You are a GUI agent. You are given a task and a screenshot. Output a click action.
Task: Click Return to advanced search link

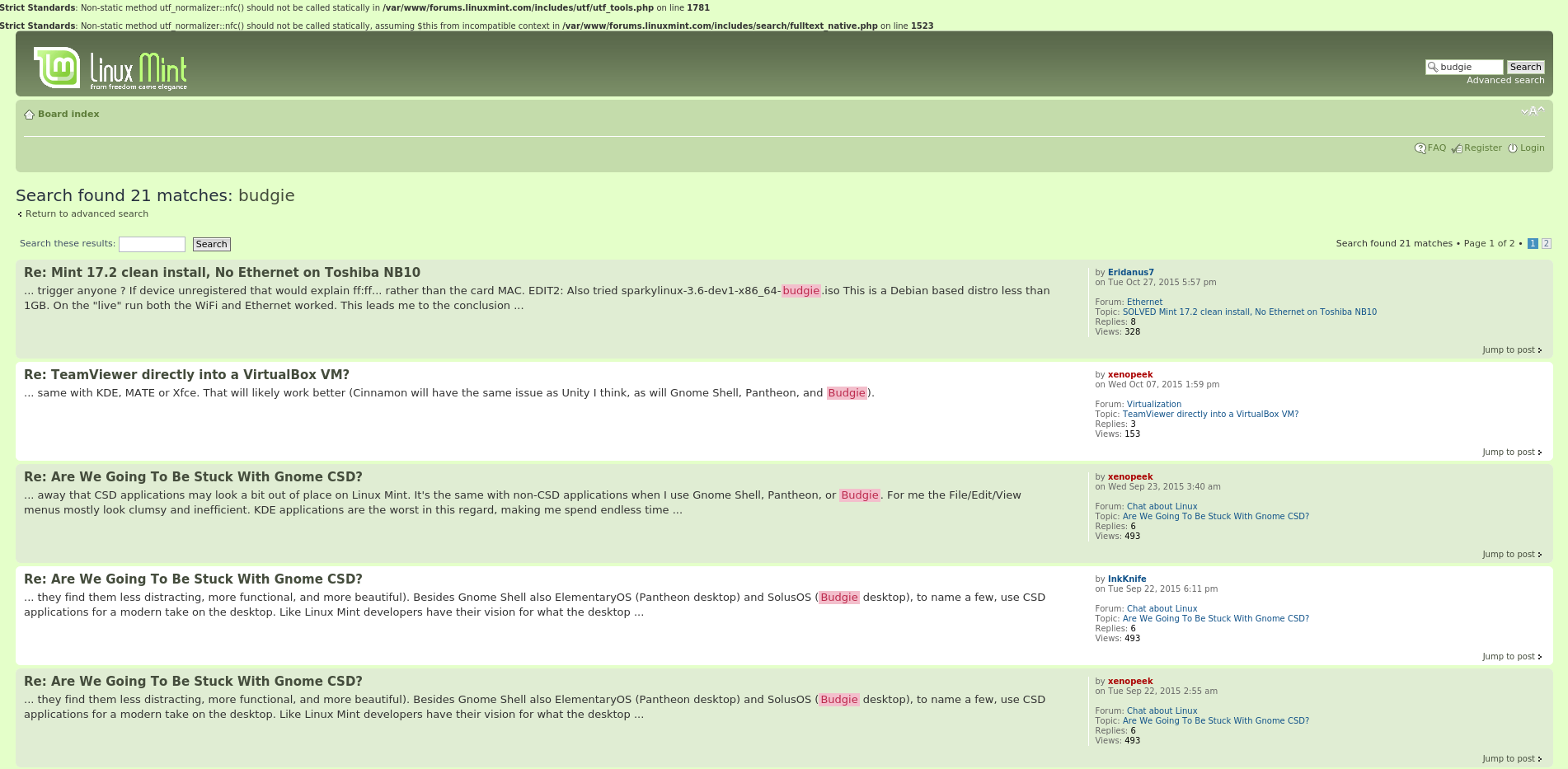87,214
